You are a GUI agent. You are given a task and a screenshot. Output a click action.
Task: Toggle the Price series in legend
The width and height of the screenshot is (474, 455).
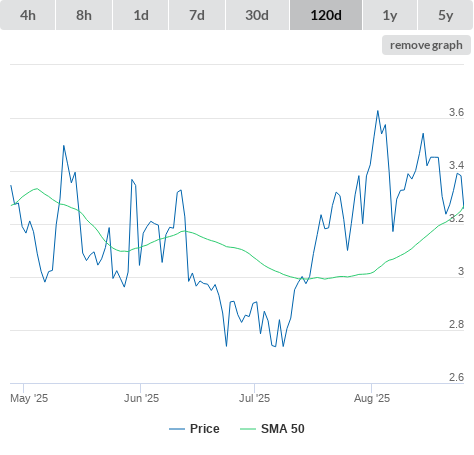205,429
